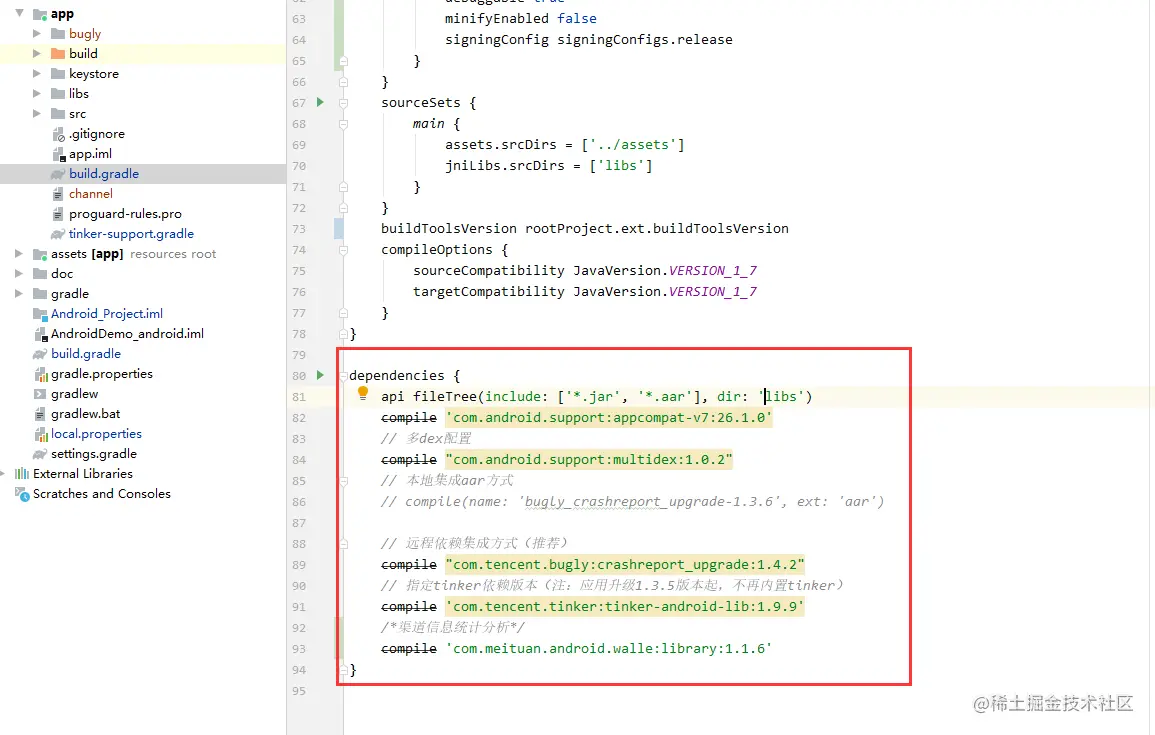Click "com.tencent.bugly:crashreport_upgrade:1.4.2" string
This screenshot has height=735, width=1155.
click(625, 565)
